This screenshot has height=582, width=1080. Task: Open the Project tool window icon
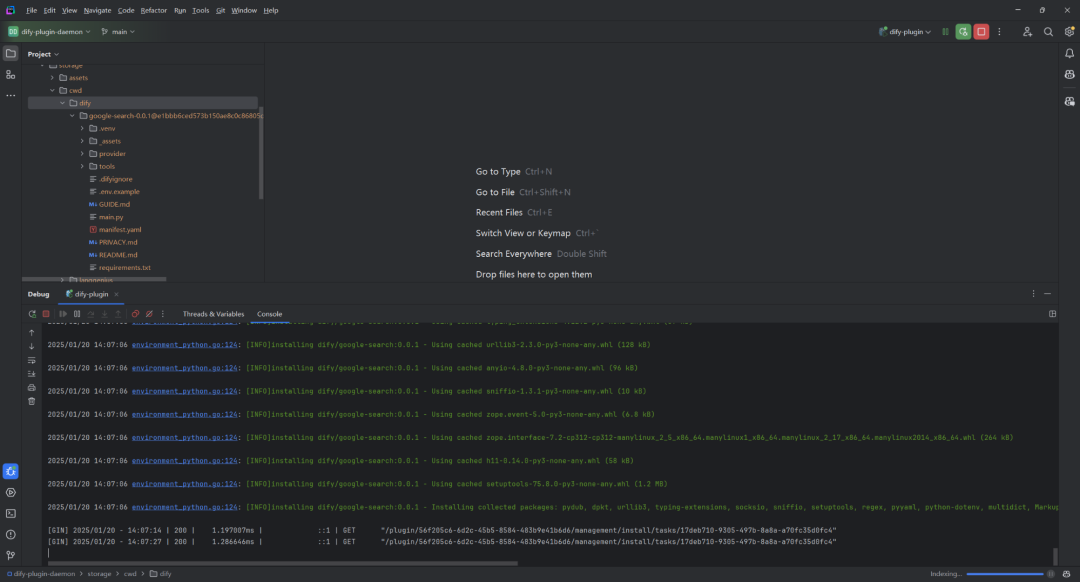click(x=11, y=53)
